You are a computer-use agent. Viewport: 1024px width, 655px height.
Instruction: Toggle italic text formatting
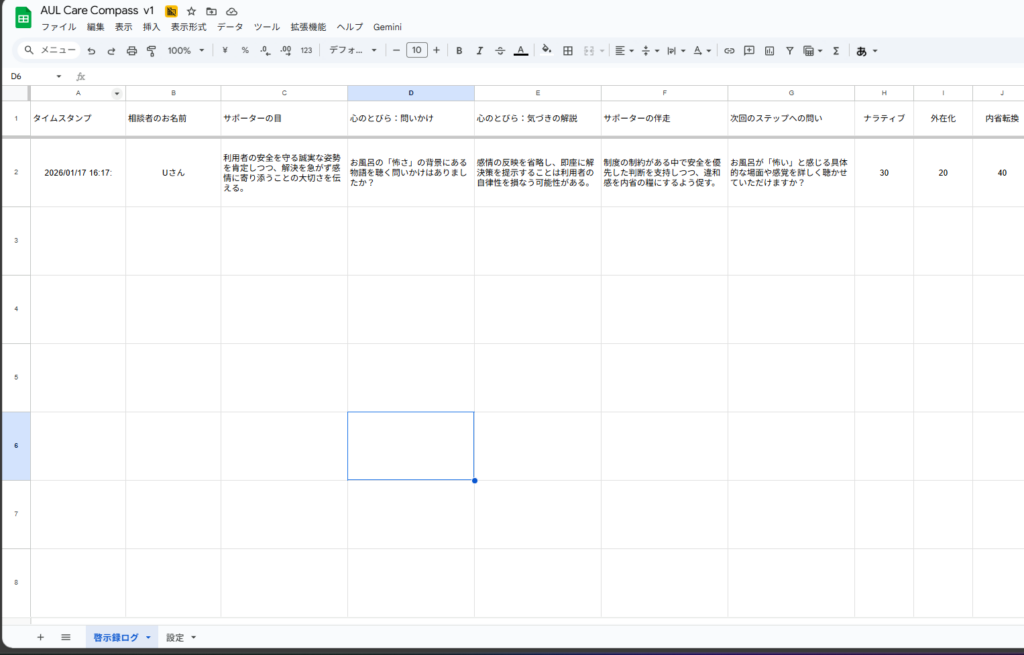click(x=480, y=50)
